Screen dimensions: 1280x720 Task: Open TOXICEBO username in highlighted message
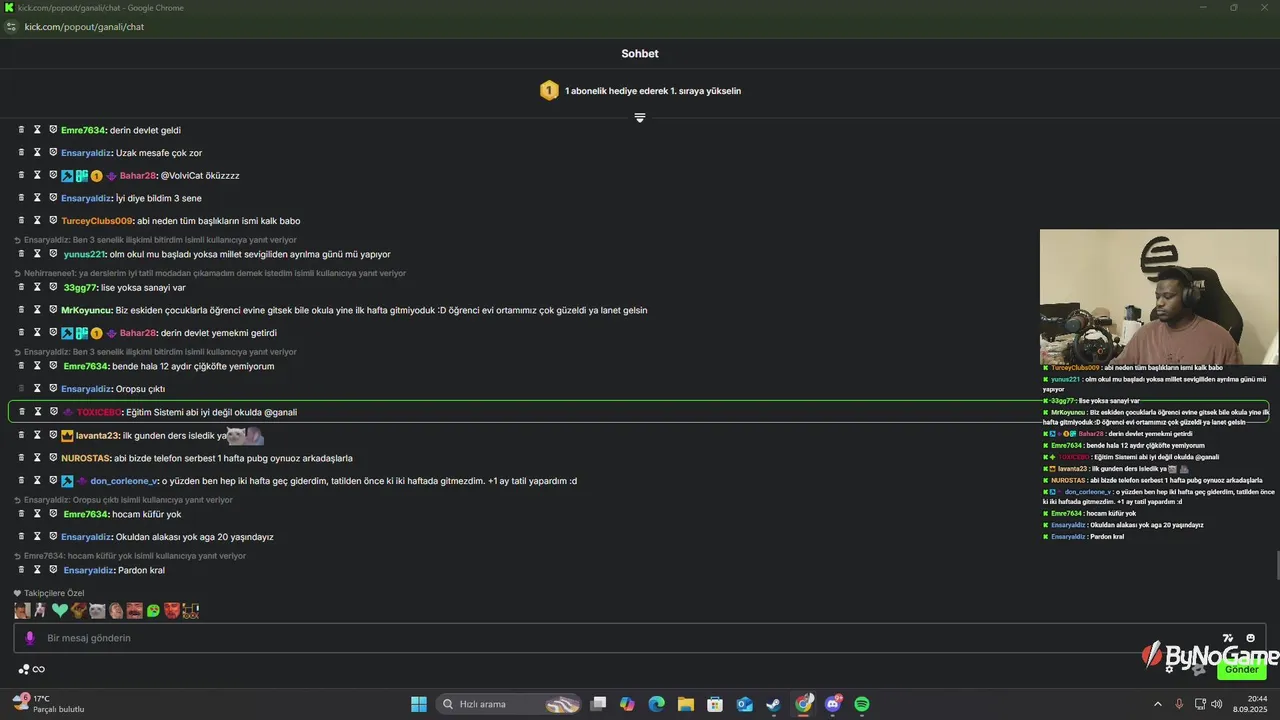(99, 412)
